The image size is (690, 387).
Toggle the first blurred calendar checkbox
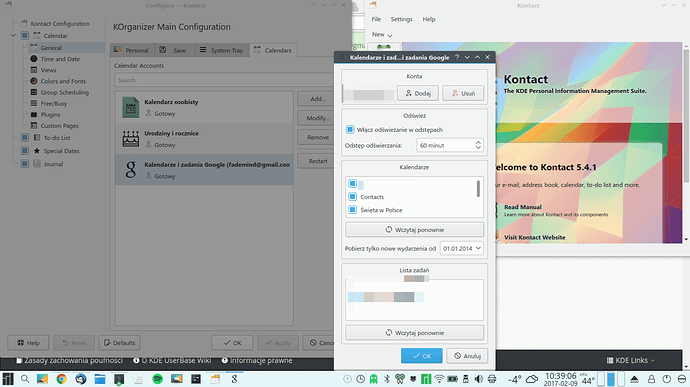(352, 183)
